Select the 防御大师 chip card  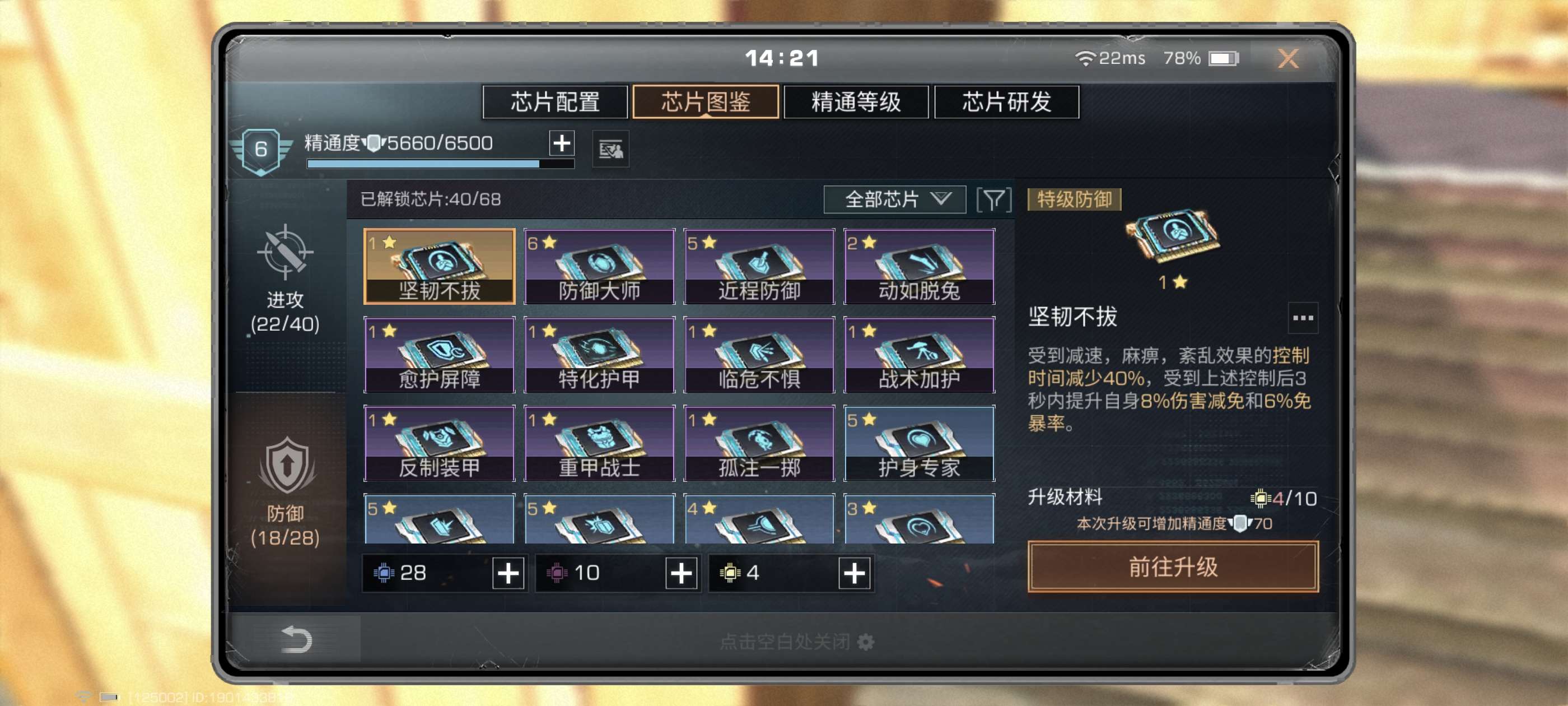tap(599, 266)
